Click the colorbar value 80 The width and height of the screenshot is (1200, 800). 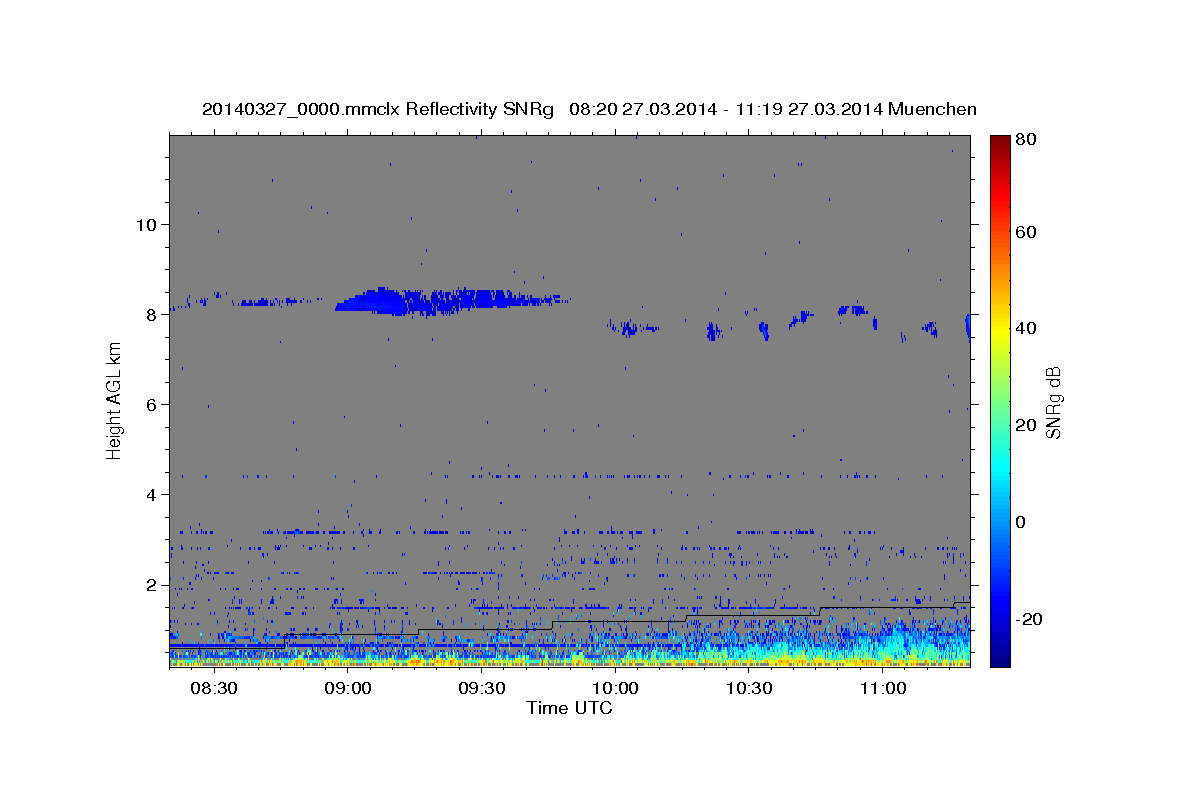click(1026, 140)
